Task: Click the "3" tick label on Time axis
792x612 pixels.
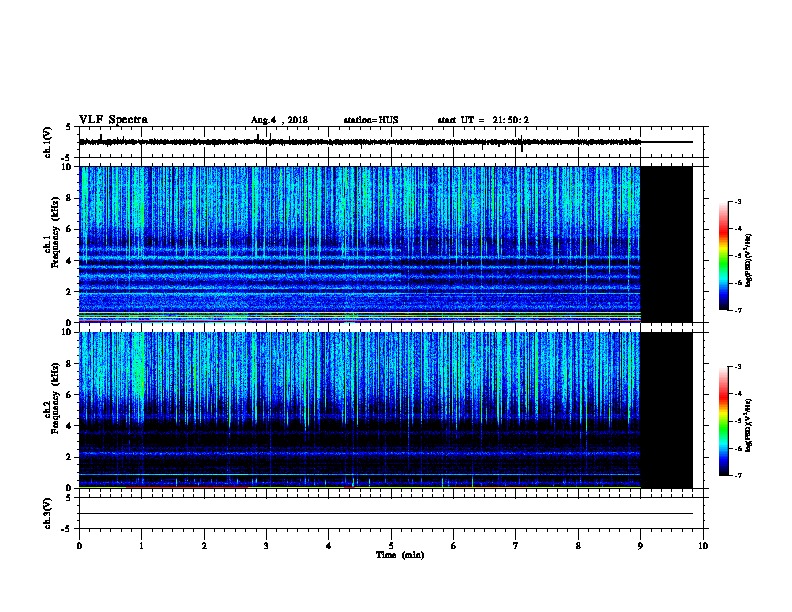Action: tap(266, 545)
